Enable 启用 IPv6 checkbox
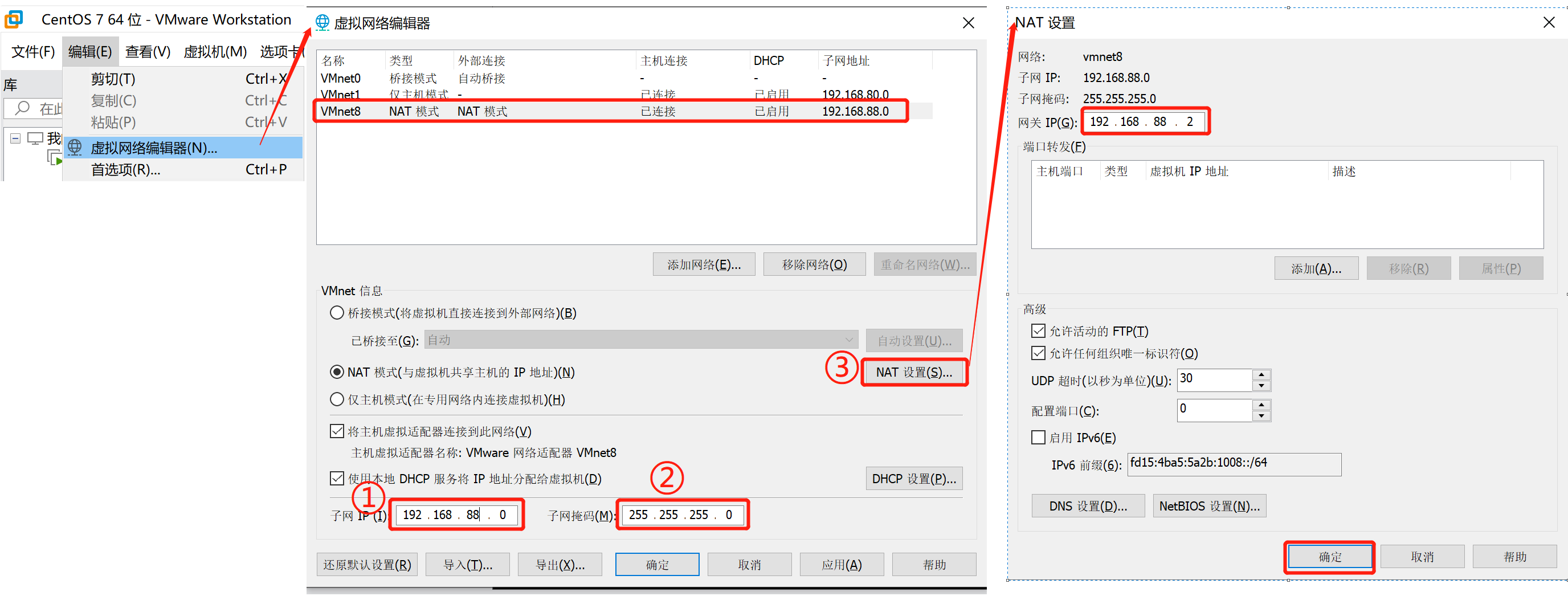1568x596 pixels. 1039,437
